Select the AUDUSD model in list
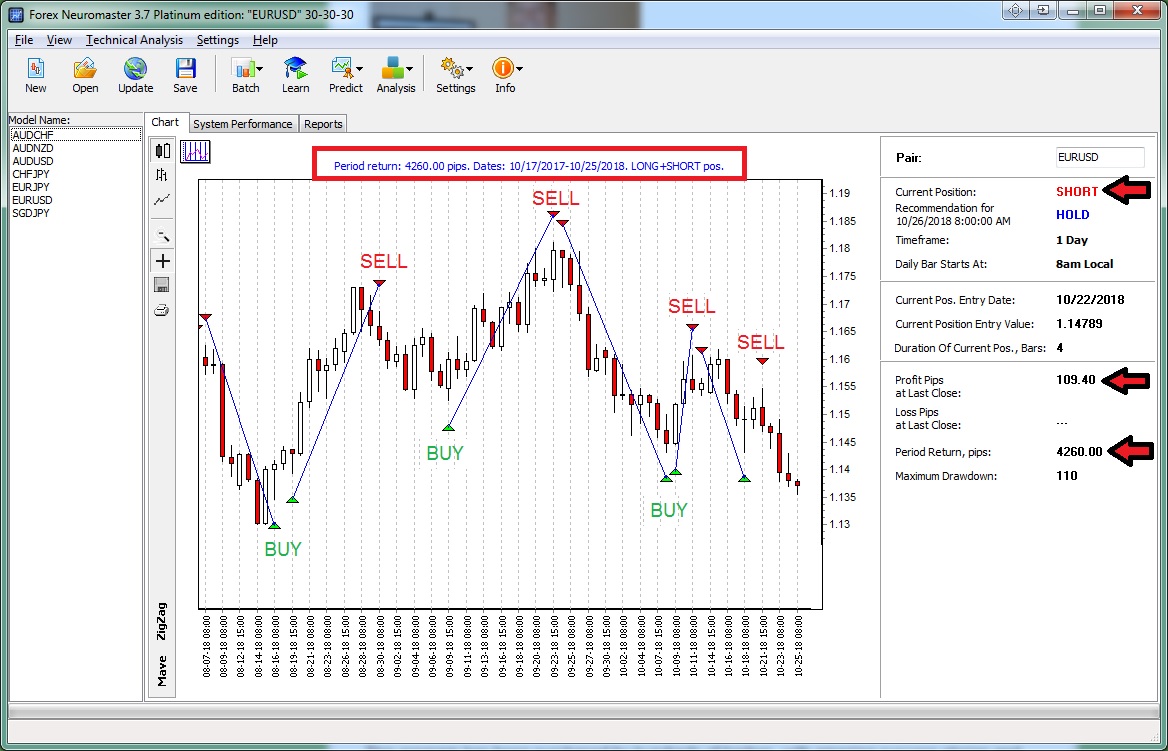This screenshot has height=751, width=1168. [33, 161]
